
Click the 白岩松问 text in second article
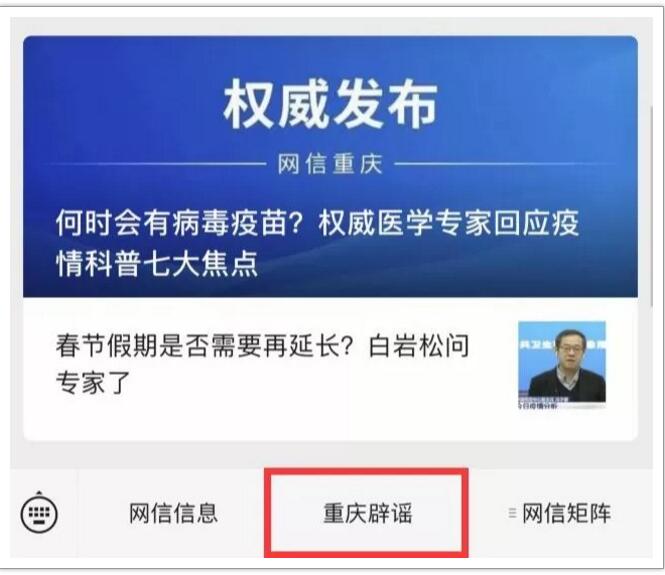419,346
